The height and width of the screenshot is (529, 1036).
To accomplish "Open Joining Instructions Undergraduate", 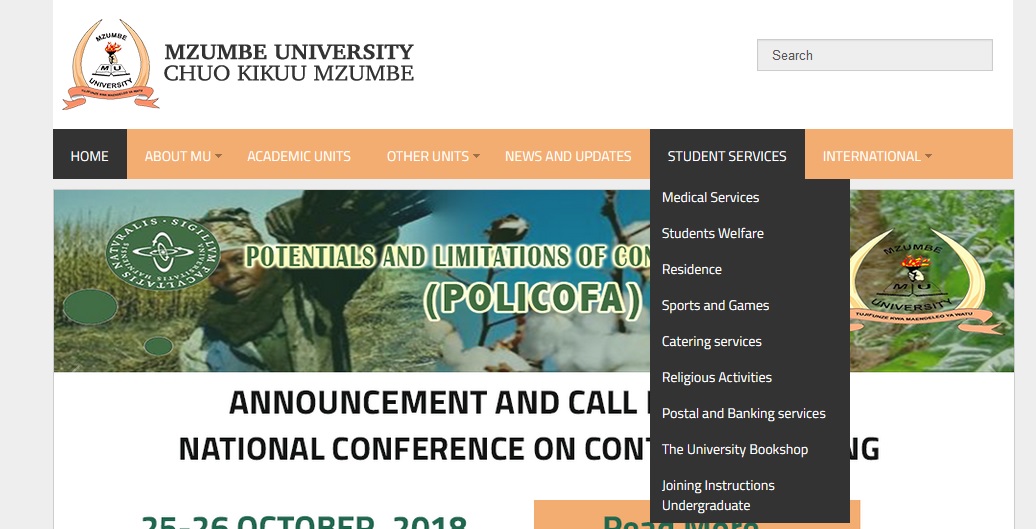I will coord(718,495).
